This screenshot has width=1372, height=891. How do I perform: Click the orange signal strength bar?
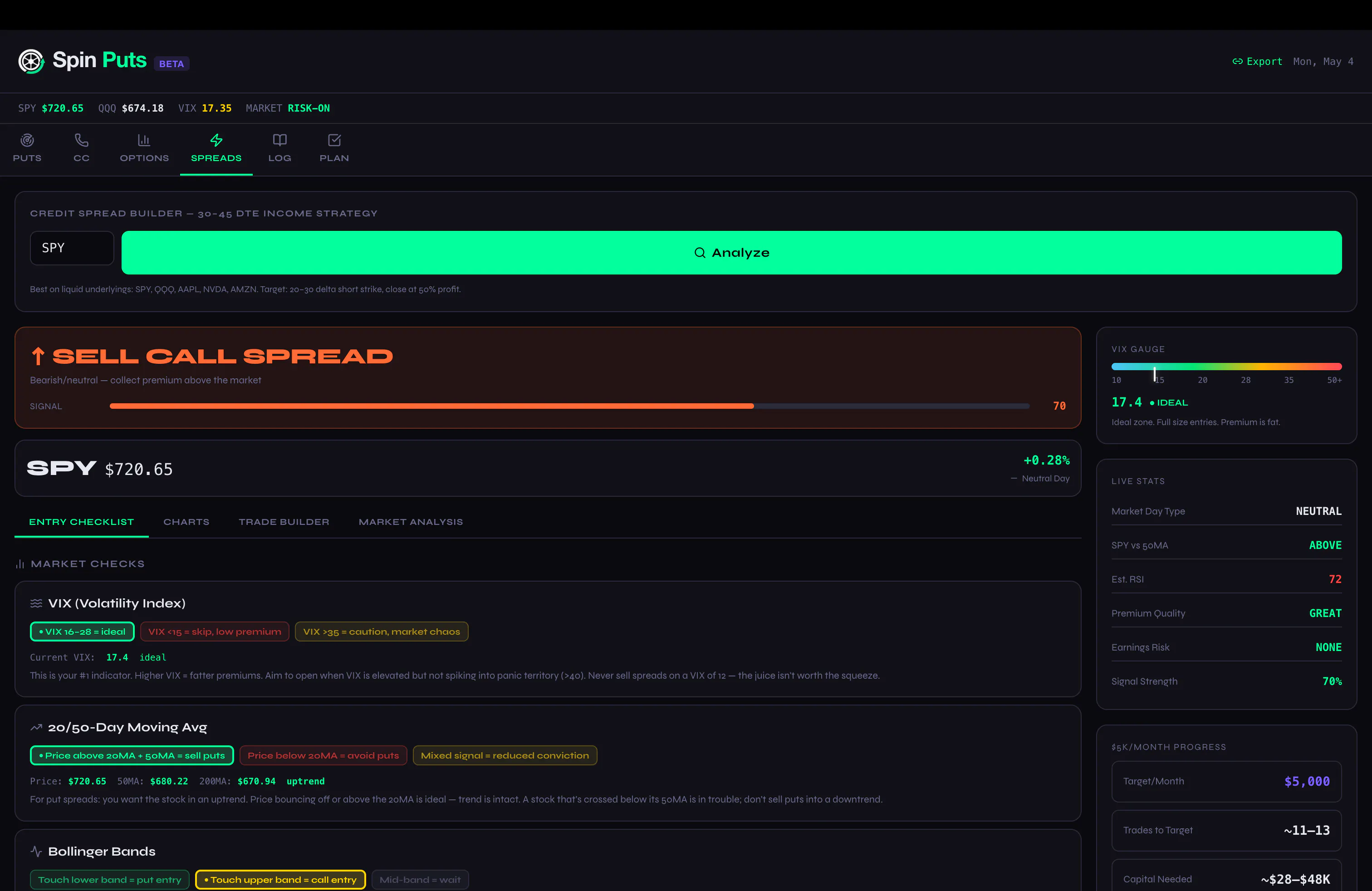click(x=431, y=406)
